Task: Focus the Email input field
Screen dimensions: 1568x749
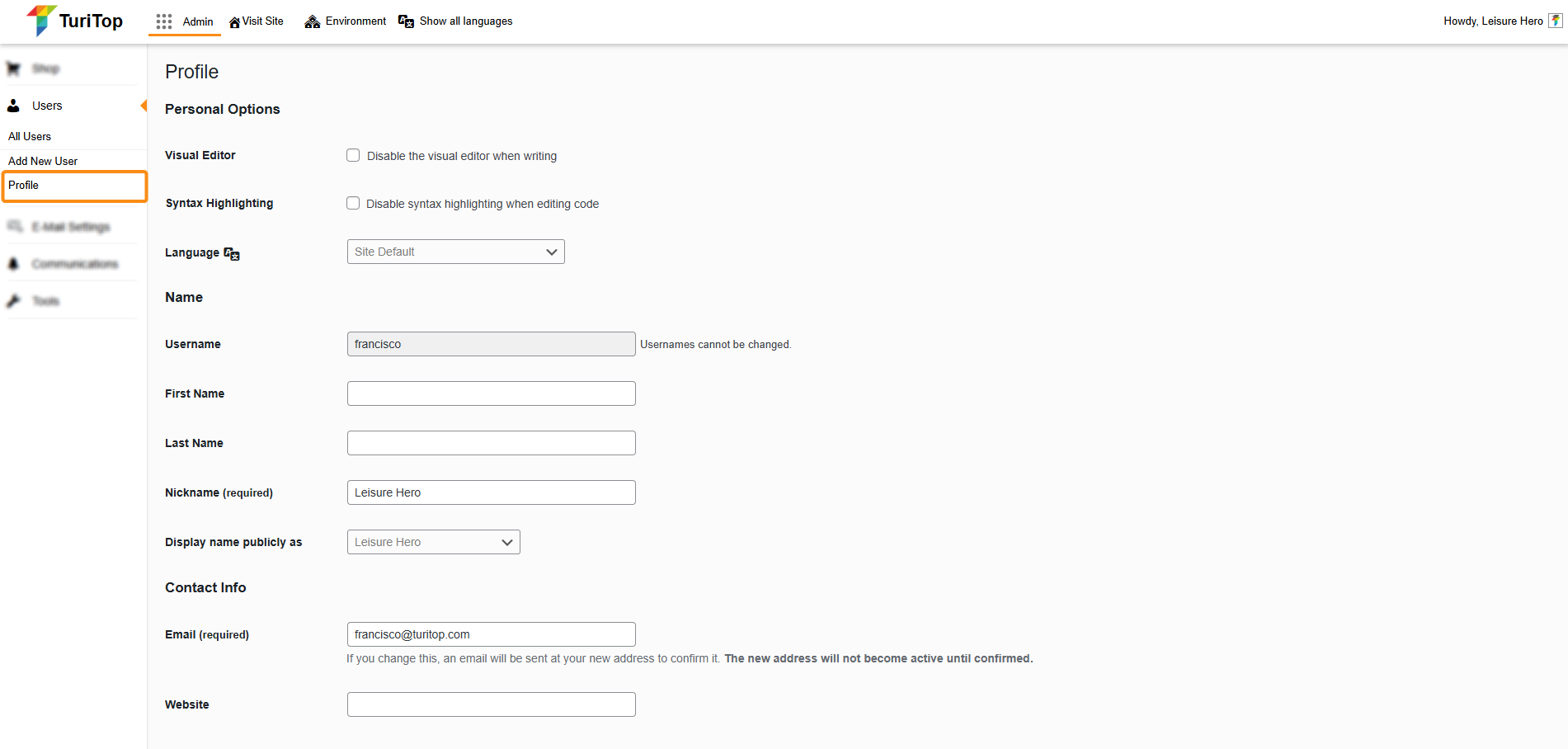Action: click(x=491, y=634)
